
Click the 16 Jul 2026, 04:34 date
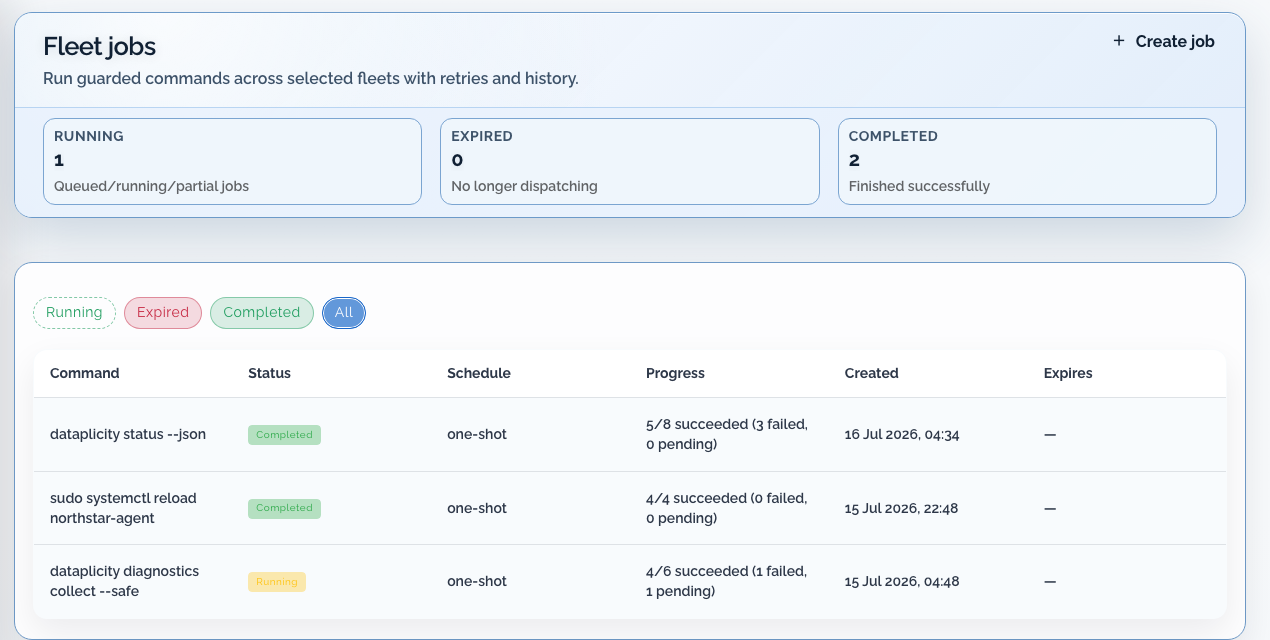coord(902,435)
